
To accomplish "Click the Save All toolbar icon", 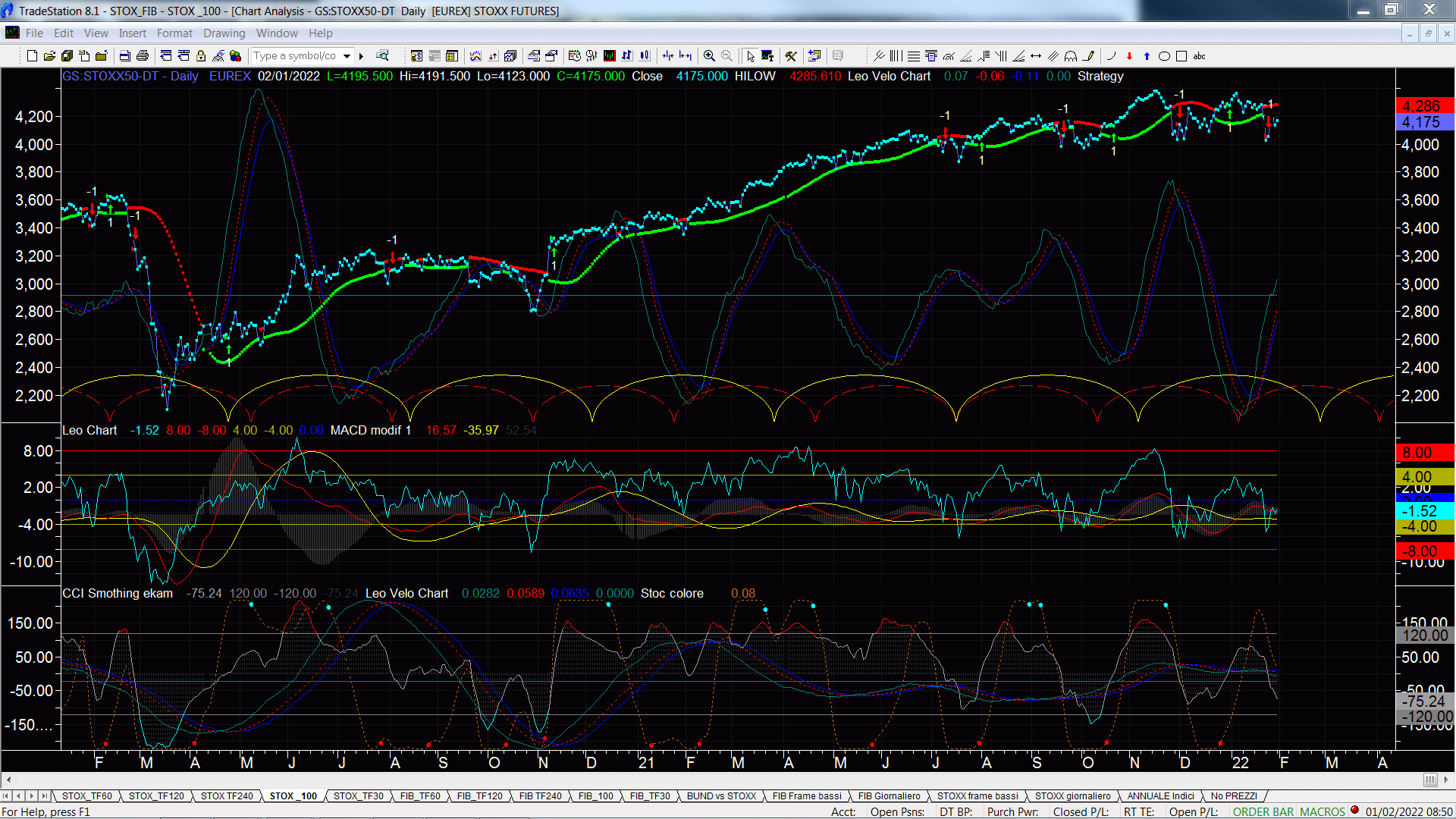I will [67, 56].
